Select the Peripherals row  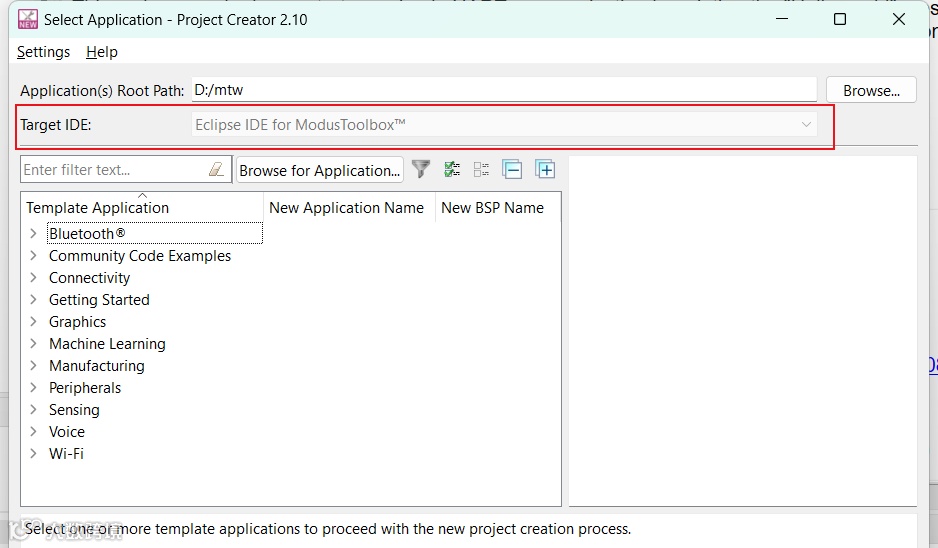(85, 388)
